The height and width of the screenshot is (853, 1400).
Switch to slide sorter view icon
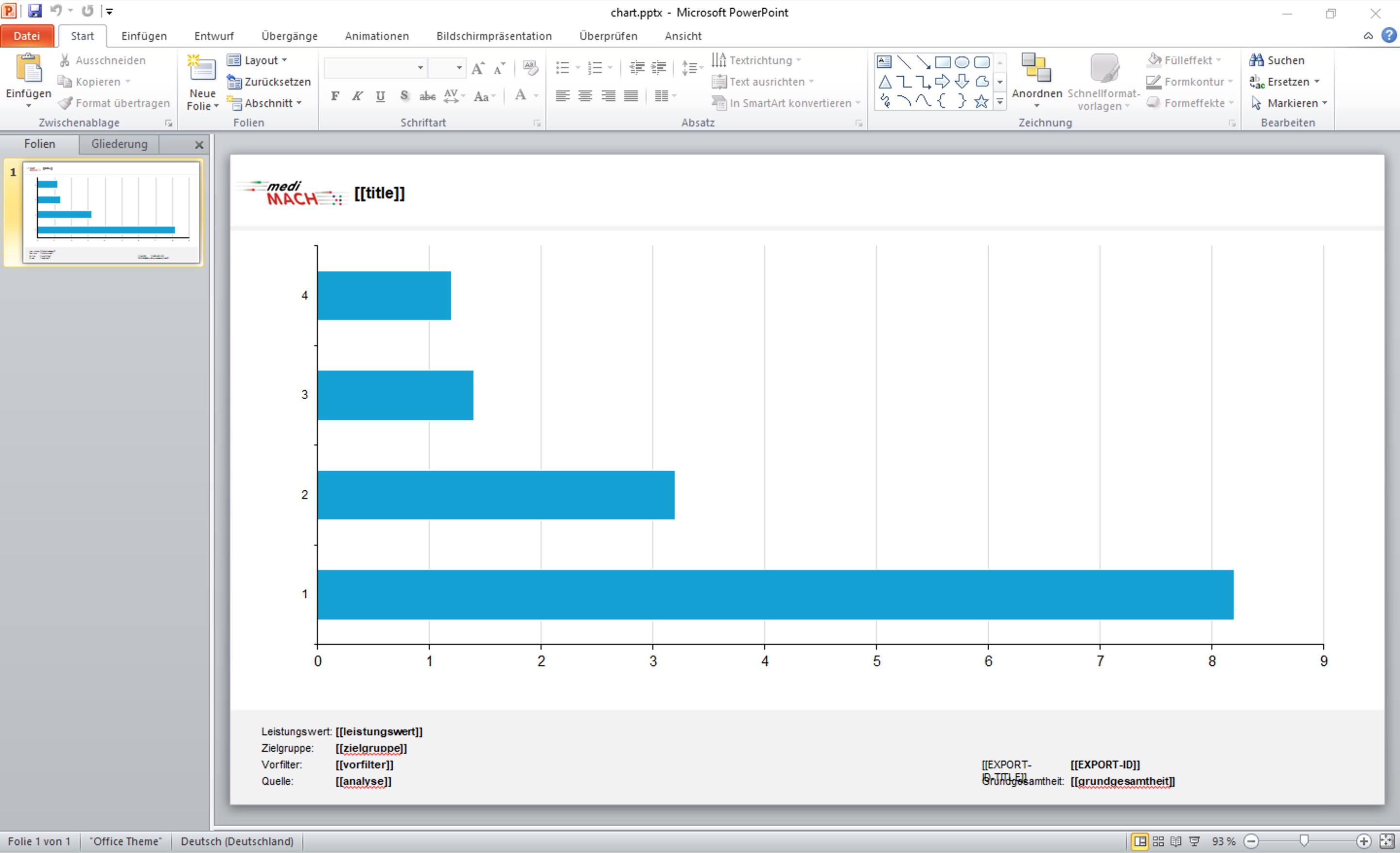(x=1158, y=841)
